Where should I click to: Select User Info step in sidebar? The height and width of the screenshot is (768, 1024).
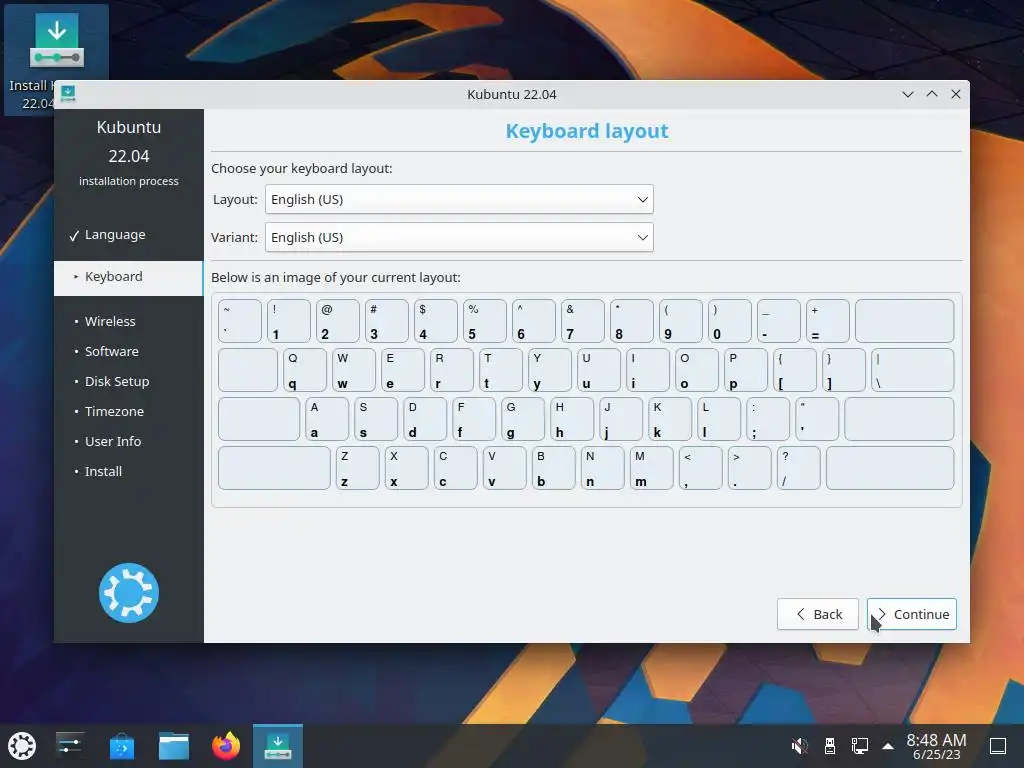click(113, 441)
